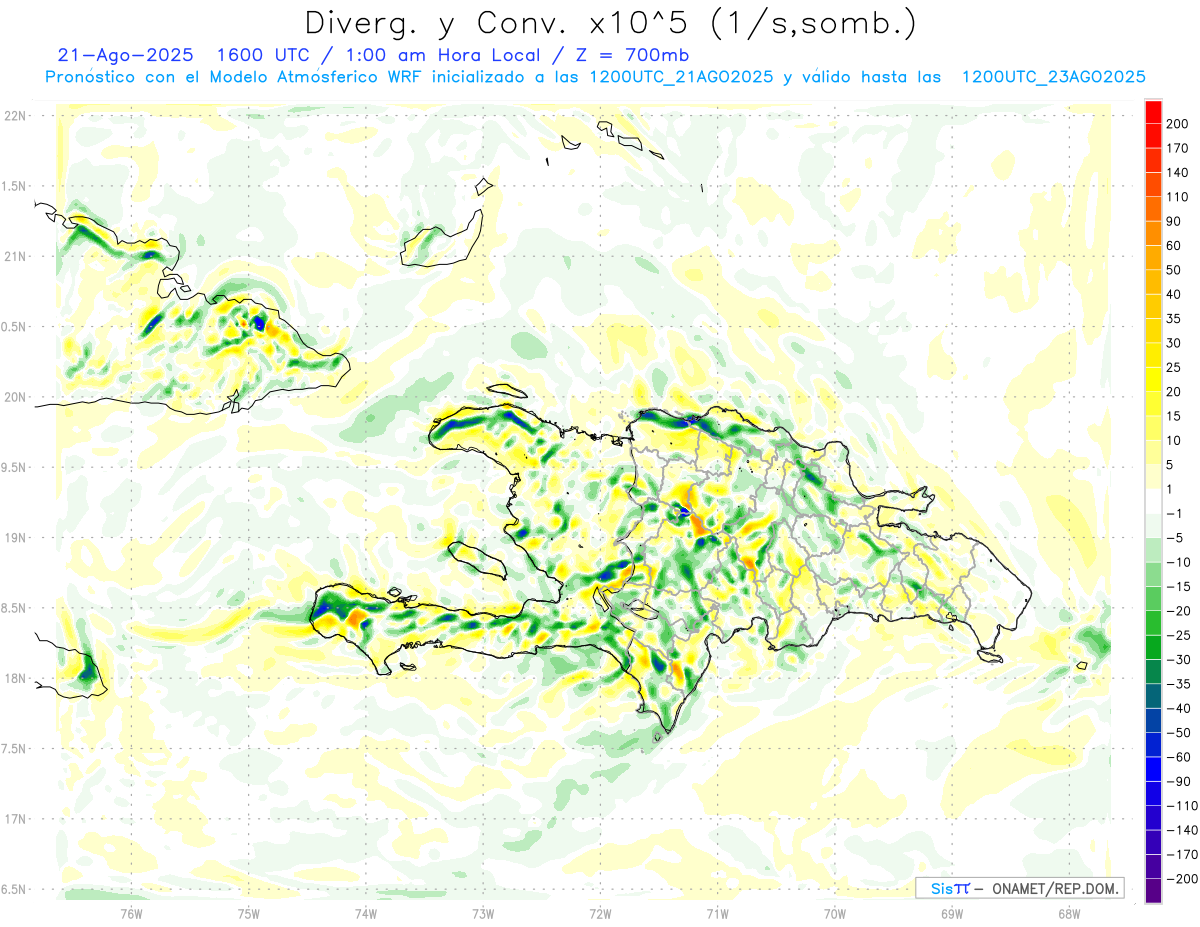
Task: Click the red color segment above 200
Action: pyautogui.click(x=1153, y=111)
